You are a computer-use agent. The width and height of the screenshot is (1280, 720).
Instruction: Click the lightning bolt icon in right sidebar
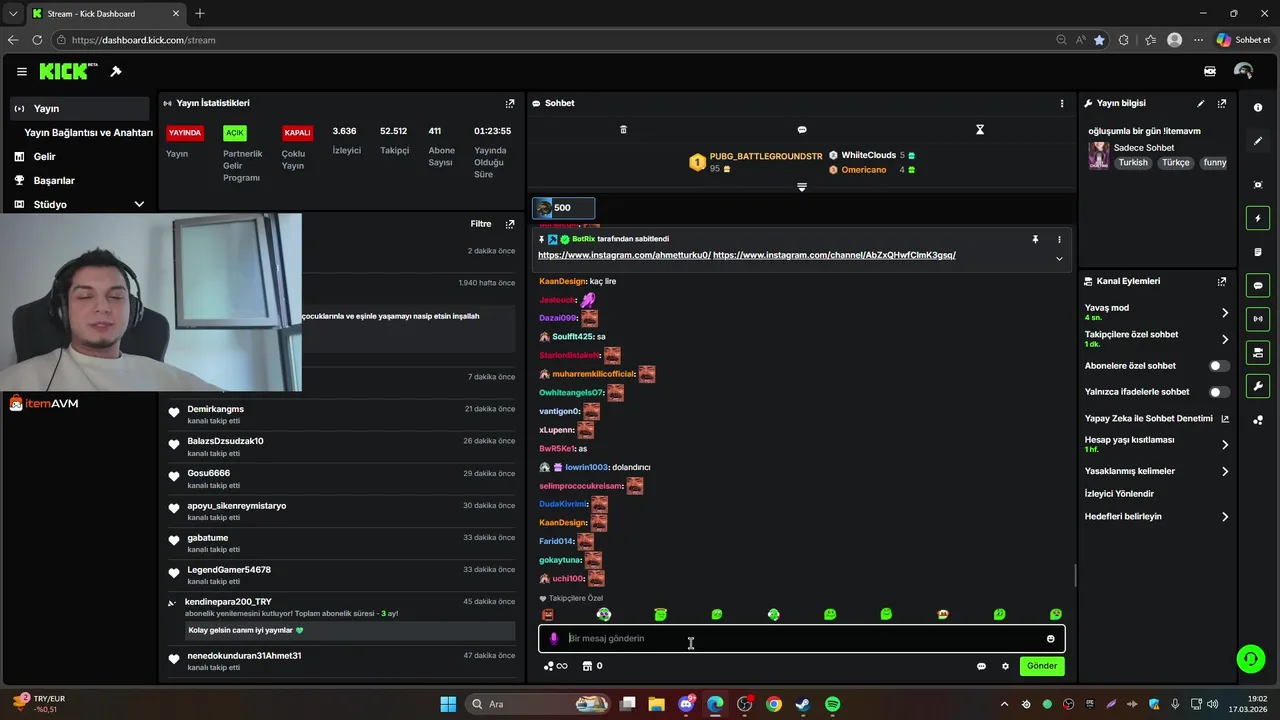(1258, 218)
